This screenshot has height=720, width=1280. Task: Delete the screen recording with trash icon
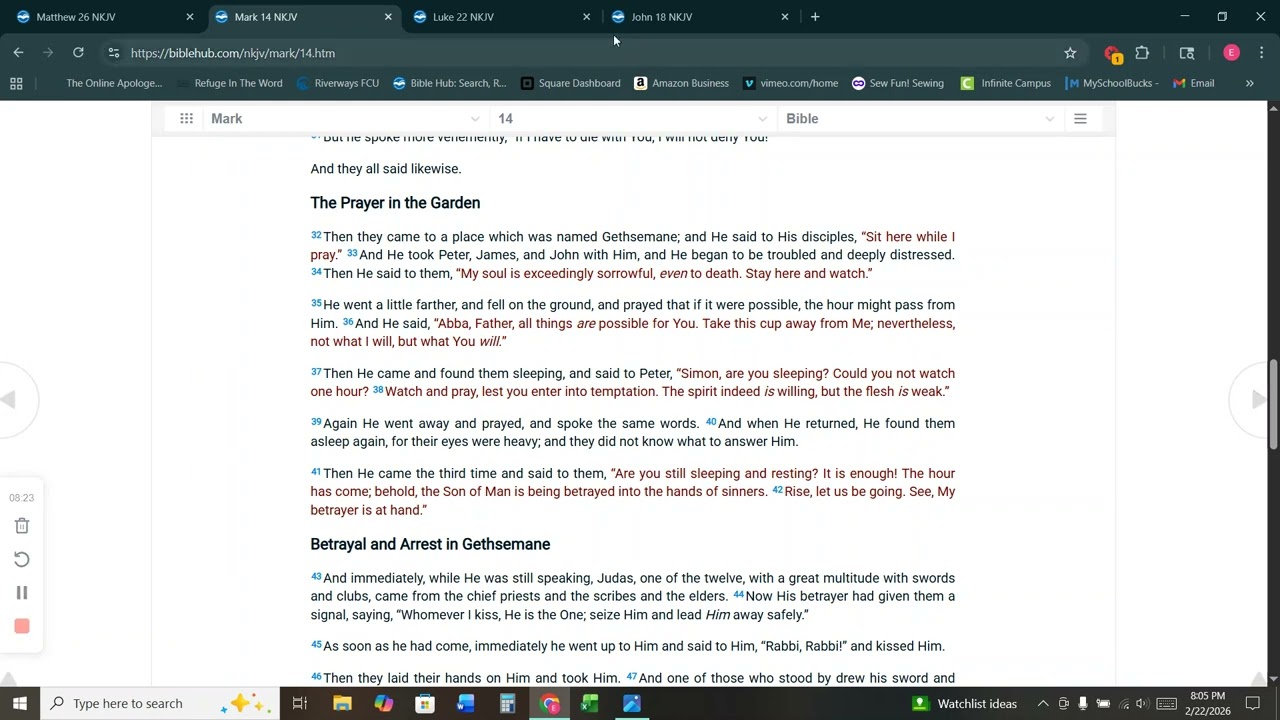tap(22, 526)
